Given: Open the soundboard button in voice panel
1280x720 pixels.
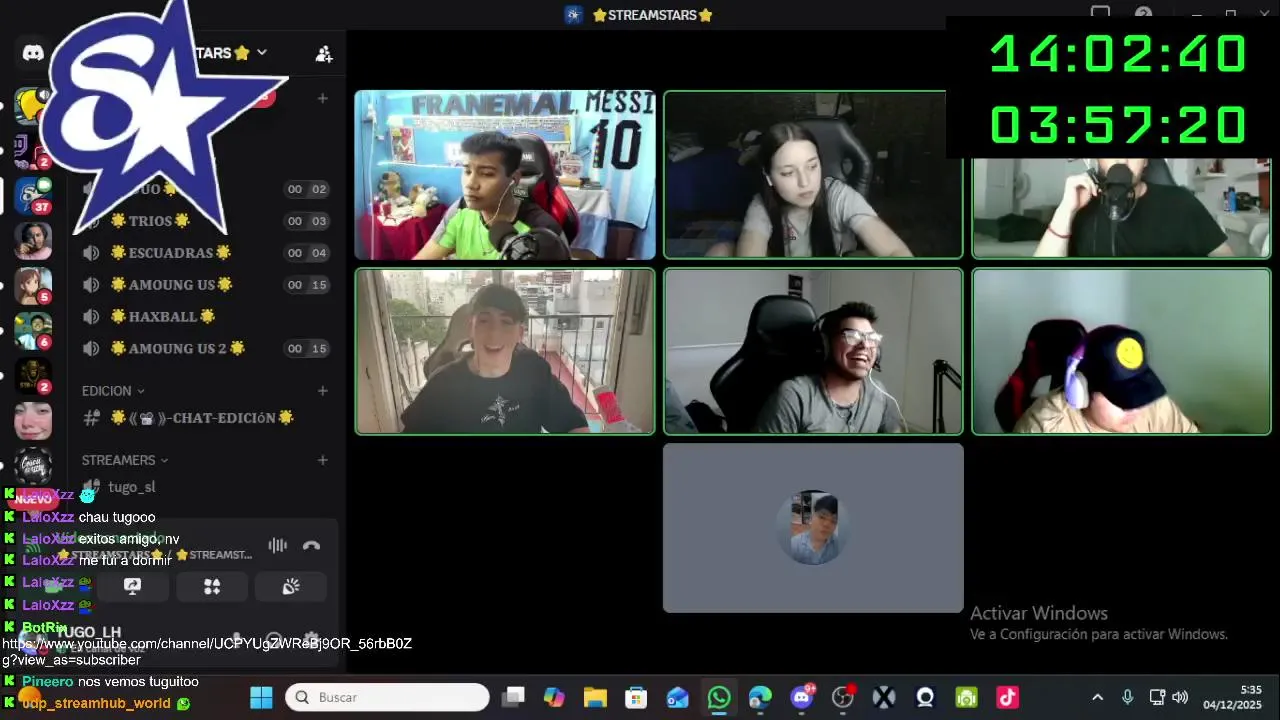Looking at the screenshot, I should (x=291, y=587).
